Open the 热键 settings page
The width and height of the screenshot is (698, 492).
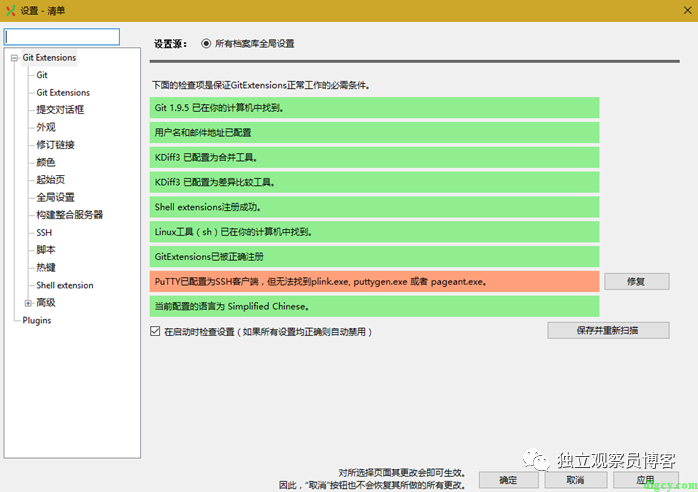(45, 268)
